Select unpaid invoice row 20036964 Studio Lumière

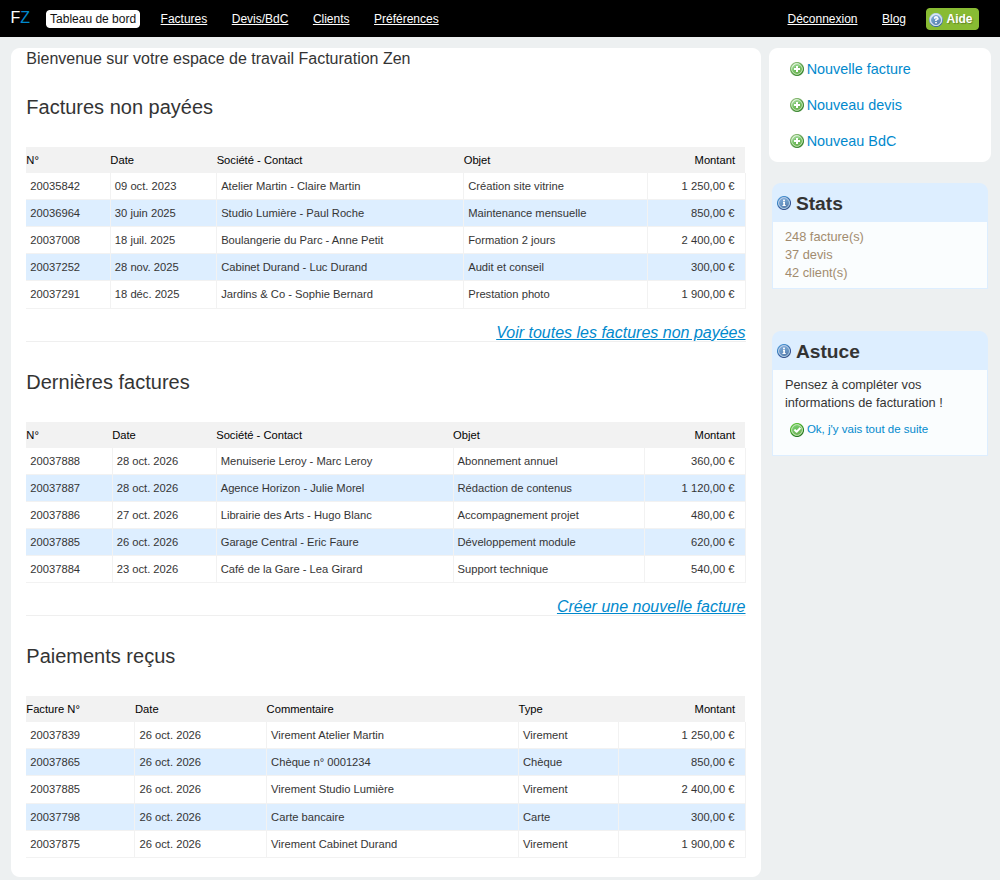click(385, 214)
